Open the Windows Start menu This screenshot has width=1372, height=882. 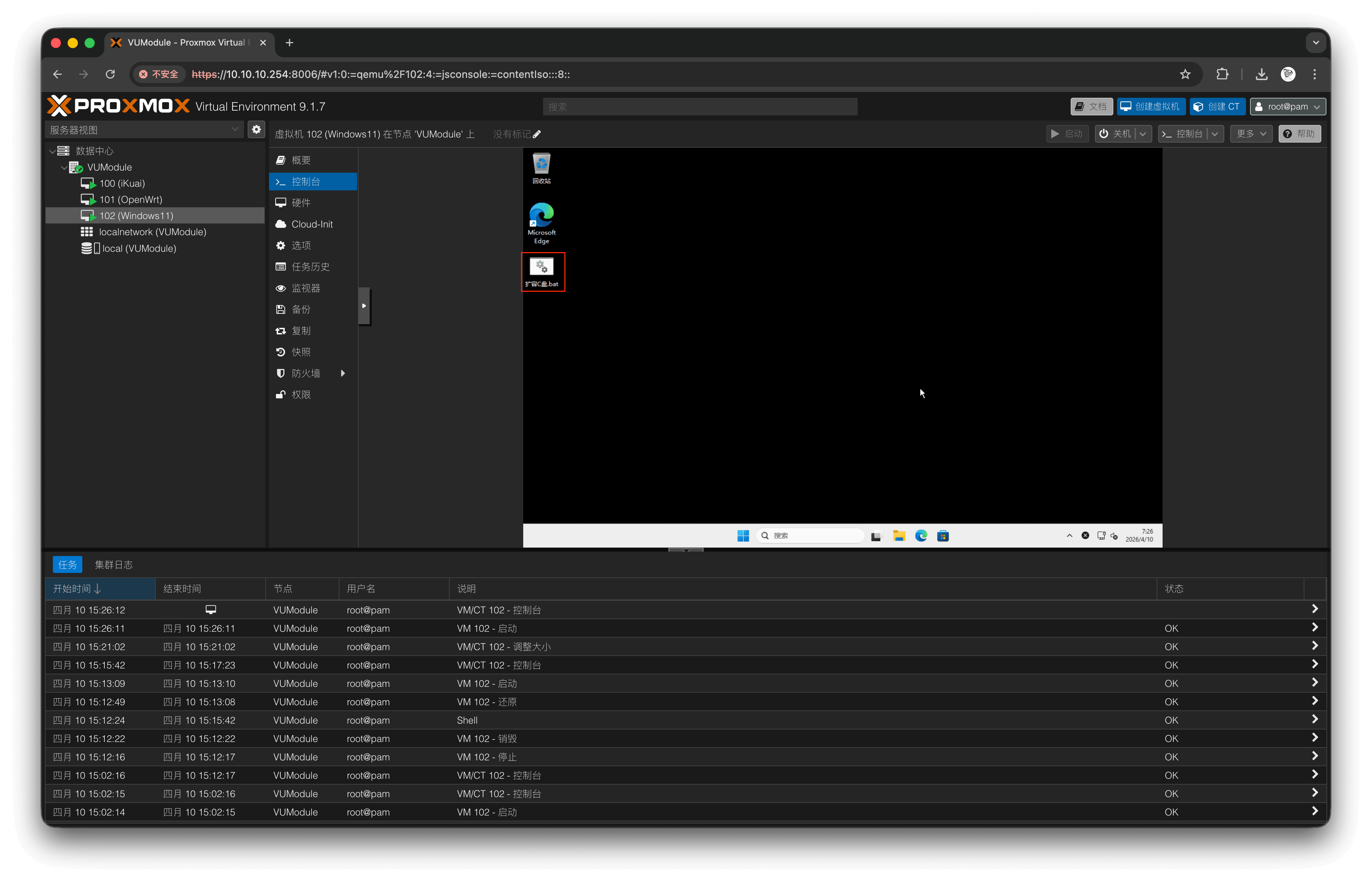pyautogui.click(x=743, y=535)
